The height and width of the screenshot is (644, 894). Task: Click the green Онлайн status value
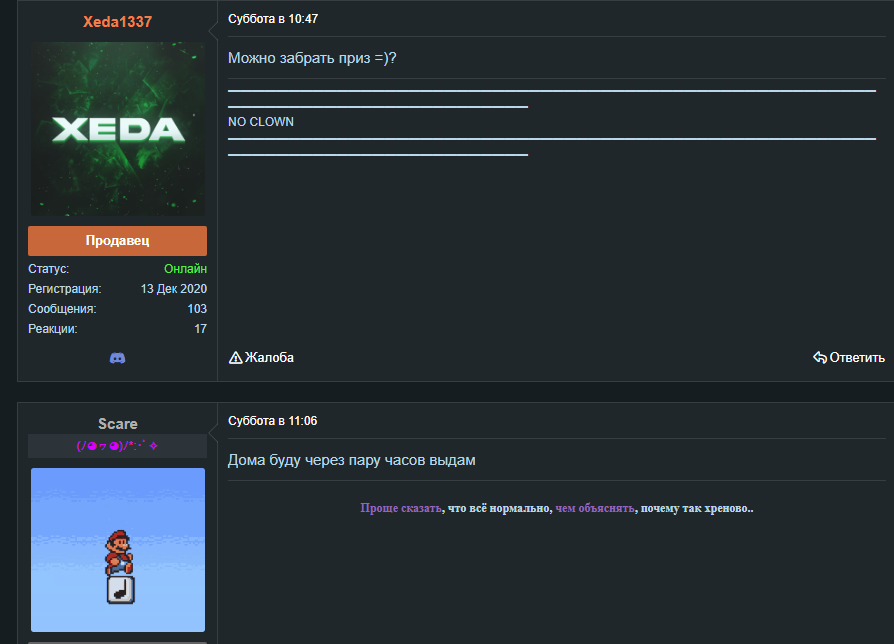point(185,268)
